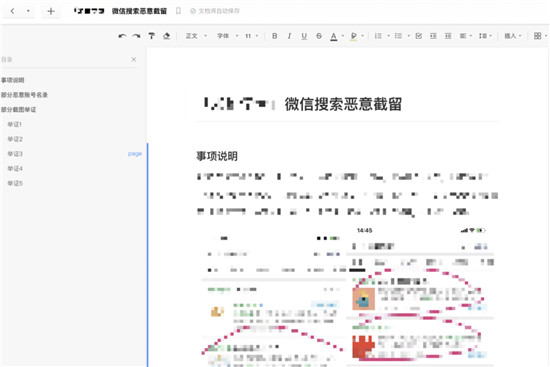The height and width of the screenshot is (367, 550).
Task: Jump to 部分恶意账号名录 in outline
Action: [24, 95]
